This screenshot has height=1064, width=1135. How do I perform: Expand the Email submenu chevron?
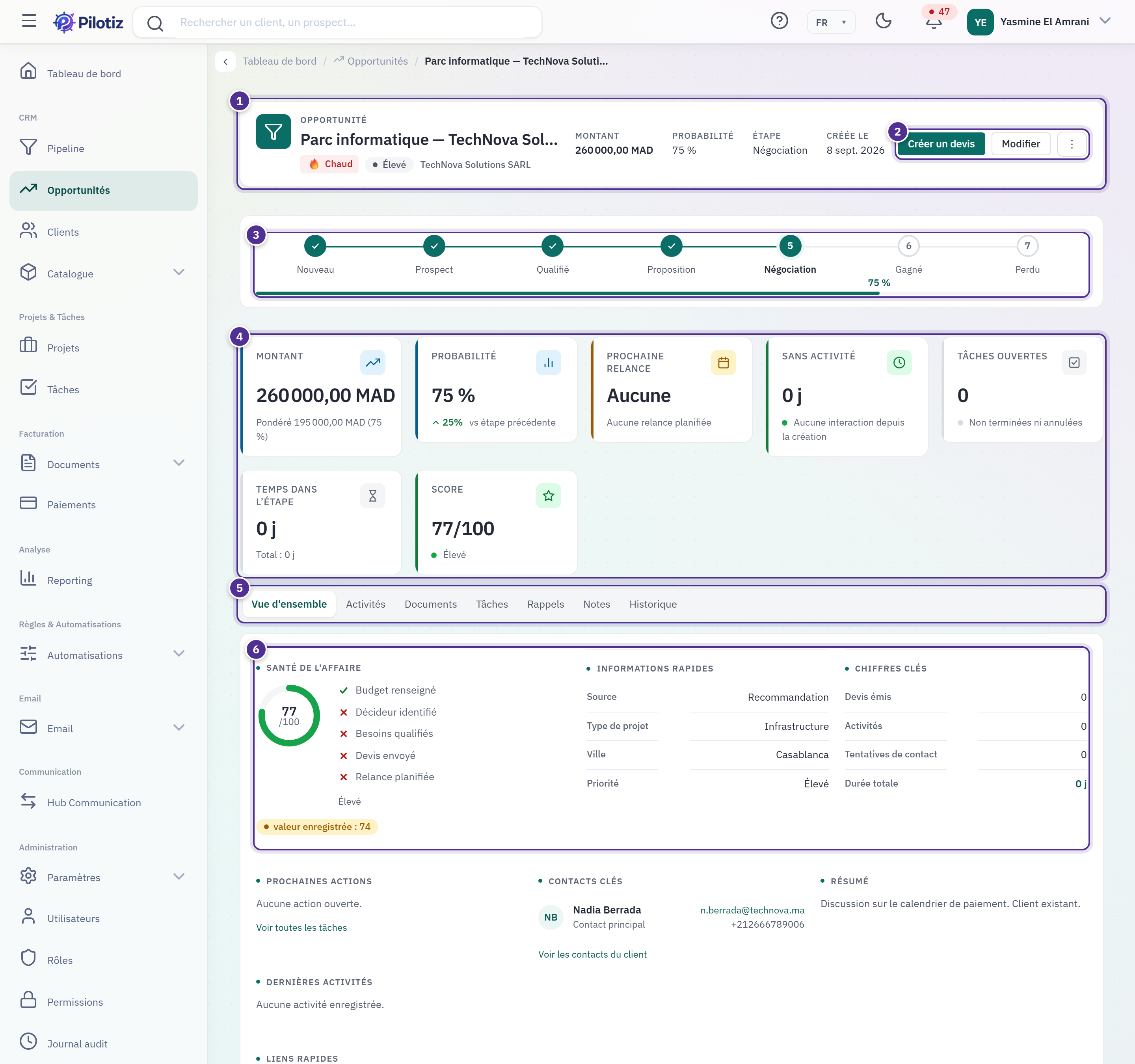tap(179, 727)
